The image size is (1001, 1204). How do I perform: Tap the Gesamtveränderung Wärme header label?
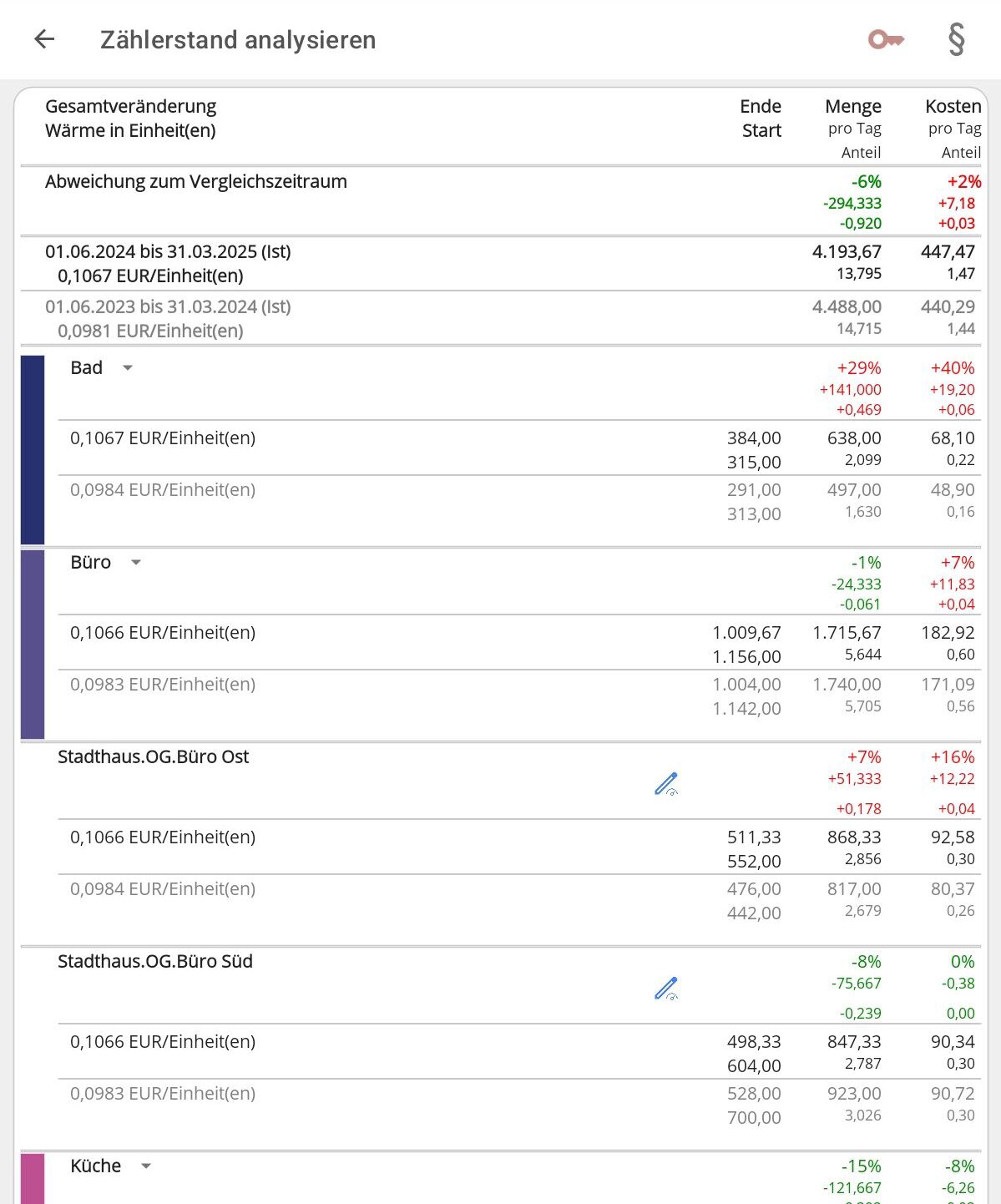click(131, 119)
